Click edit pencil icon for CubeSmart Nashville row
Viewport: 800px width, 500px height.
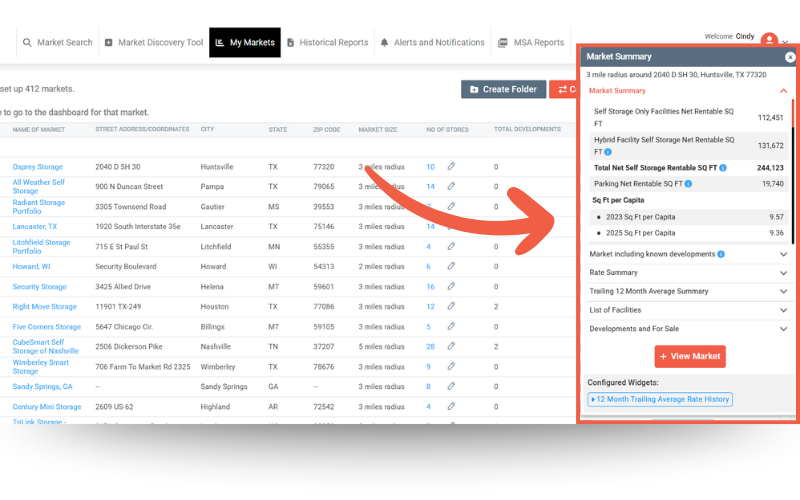(x=451, y=346)
